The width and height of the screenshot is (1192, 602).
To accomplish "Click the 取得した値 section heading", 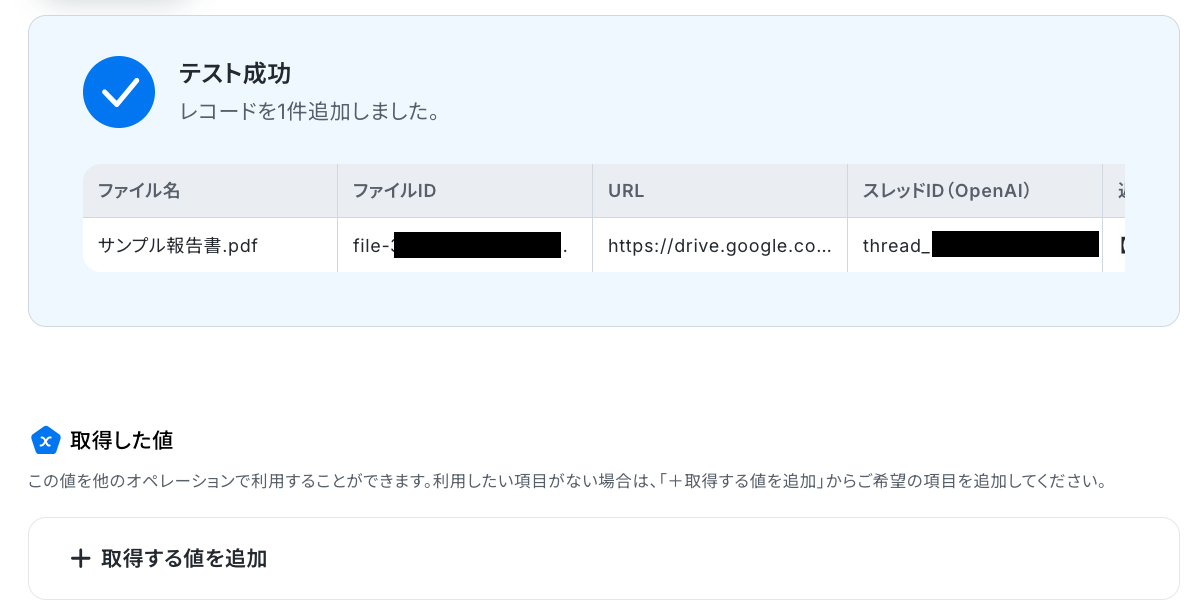I will (x=121, y=440).
